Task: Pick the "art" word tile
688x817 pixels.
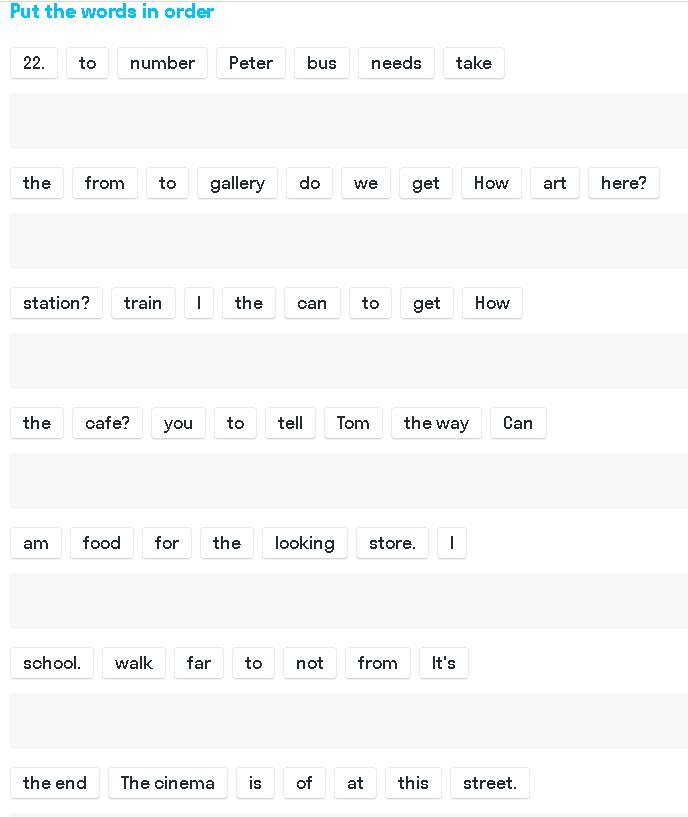Action: [555, 183]
